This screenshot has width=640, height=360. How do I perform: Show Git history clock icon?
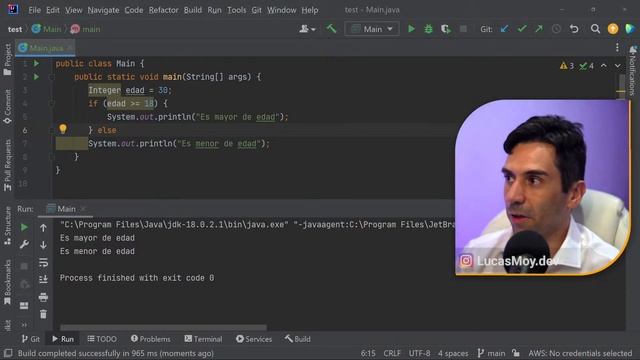pos(556,29)
